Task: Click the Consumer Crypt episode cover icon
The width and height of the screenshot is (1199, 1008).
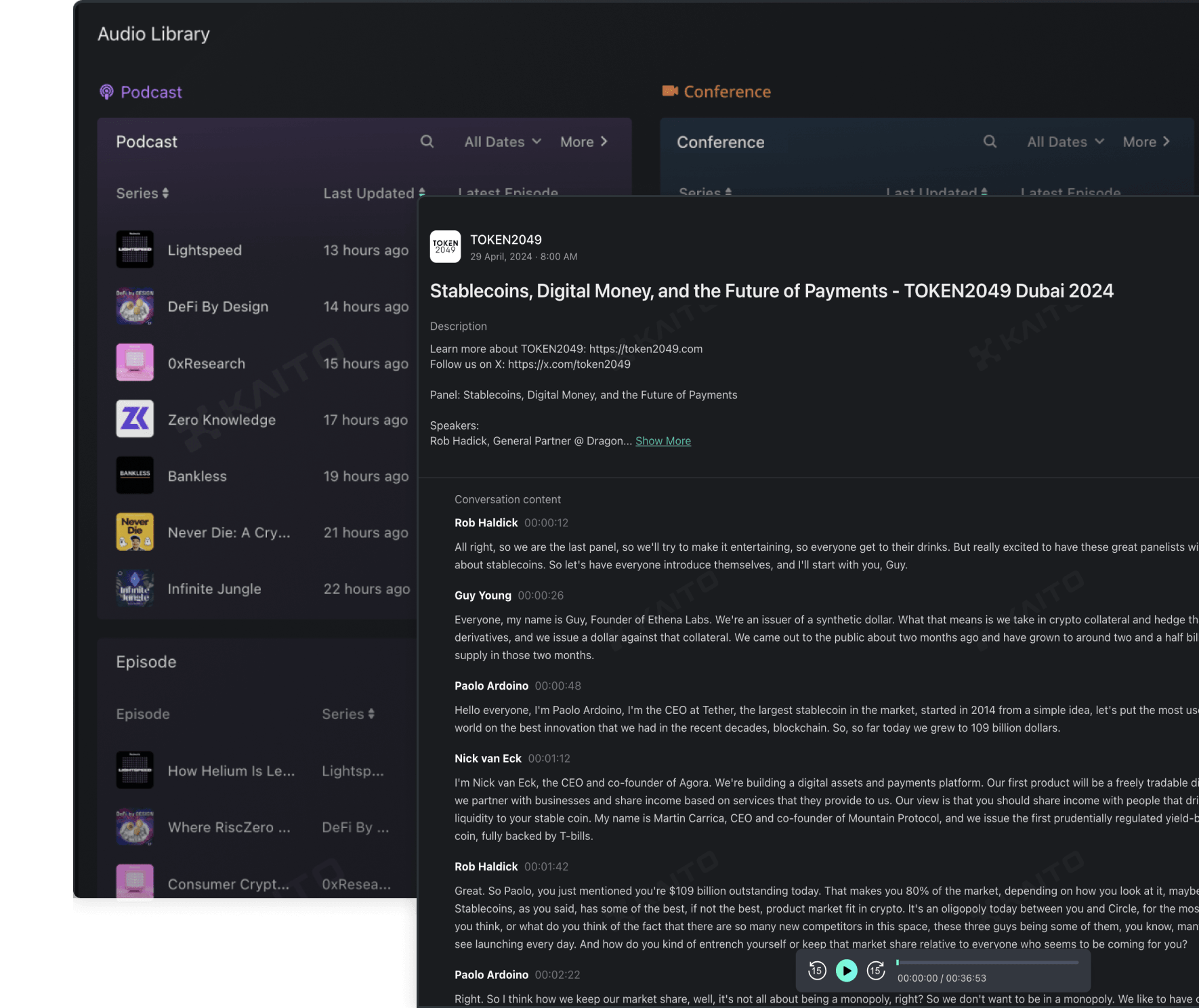Action: point(135,881)
